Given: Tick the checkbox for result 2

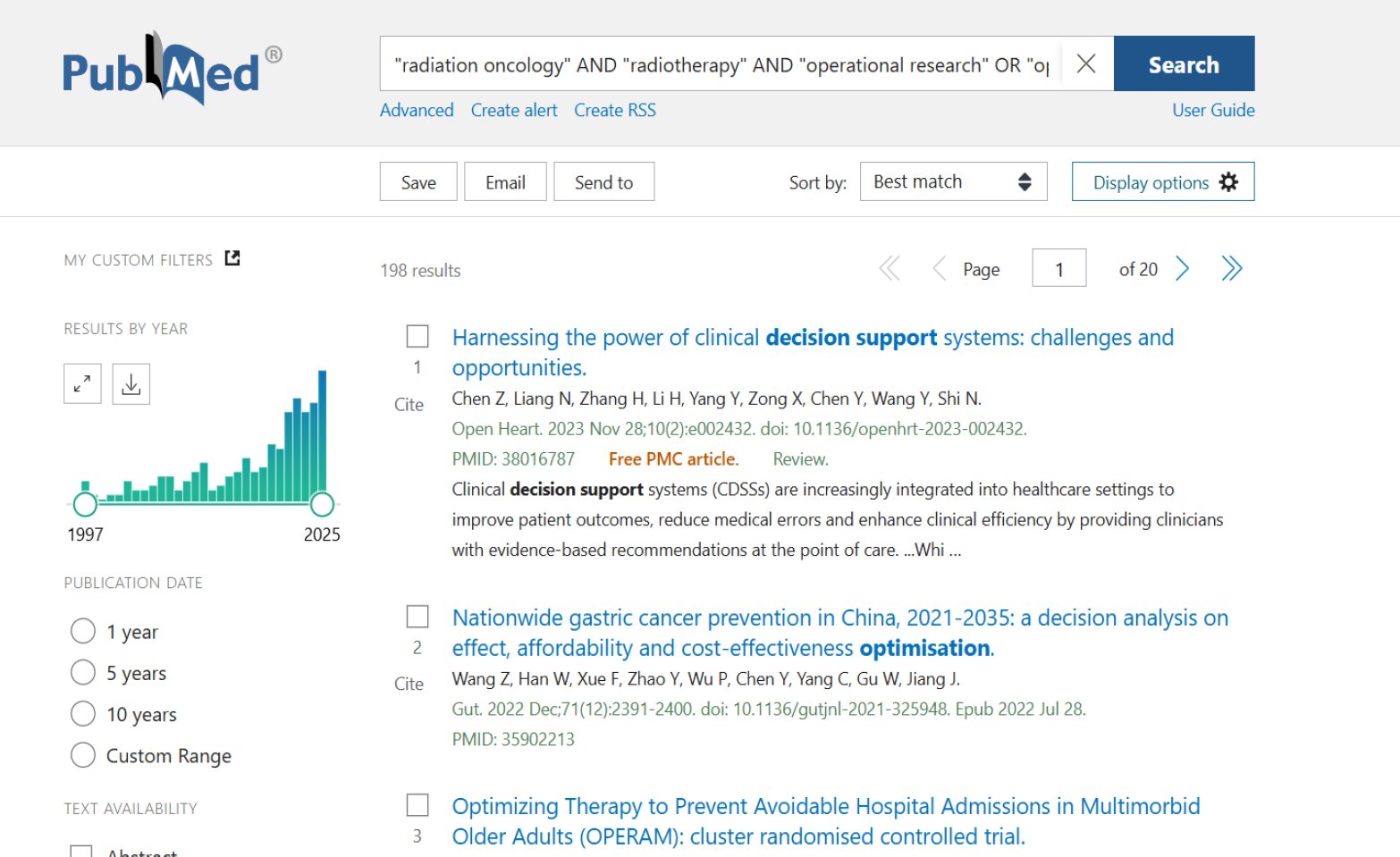Looking at the screenshot, I should [417, 617].
